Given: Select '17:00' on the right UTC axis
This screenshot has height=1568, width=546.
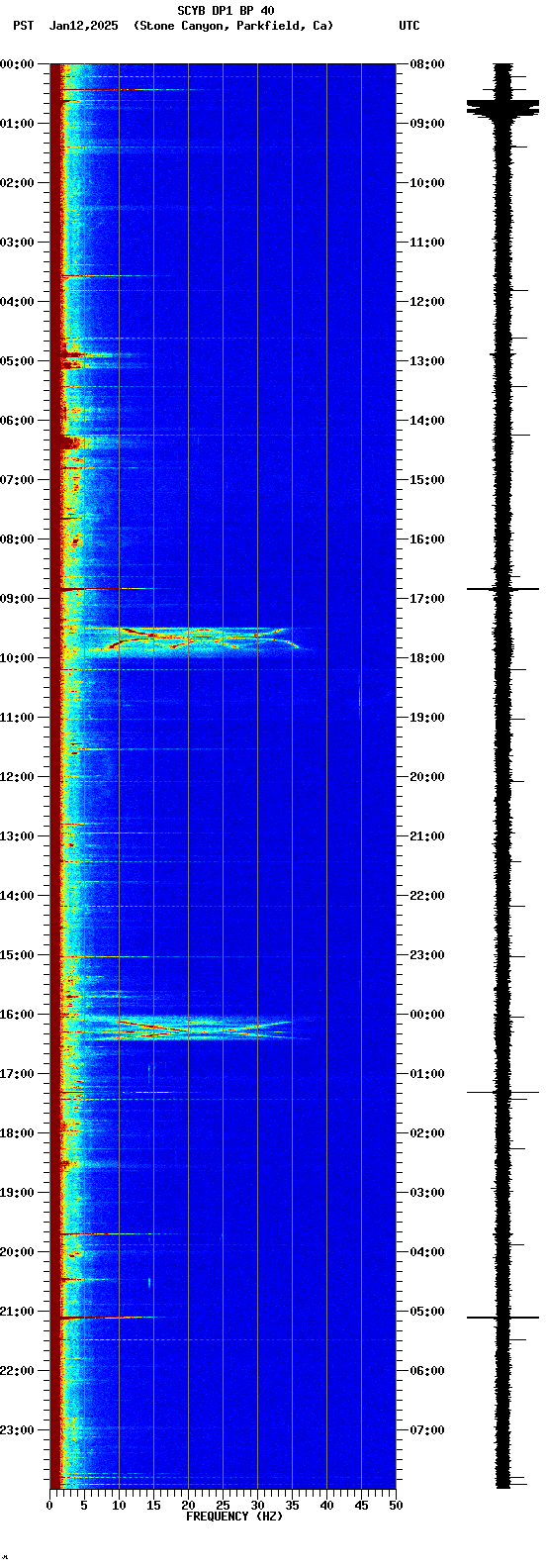Looking at the screenshot, I should 427,599.
